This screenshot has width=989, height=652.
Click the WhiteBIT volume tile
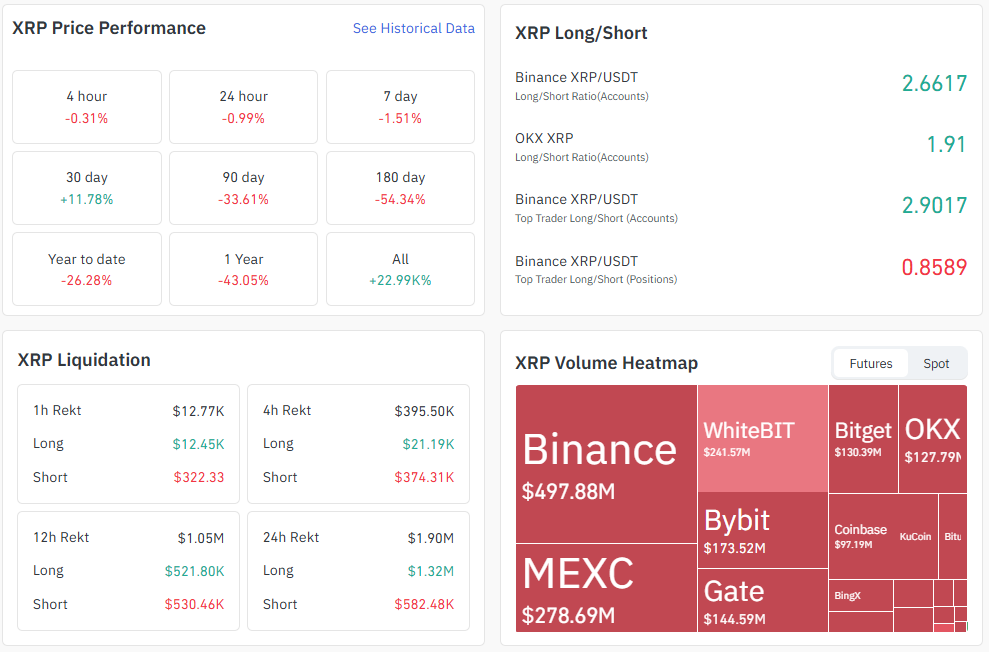click(762, 438)
